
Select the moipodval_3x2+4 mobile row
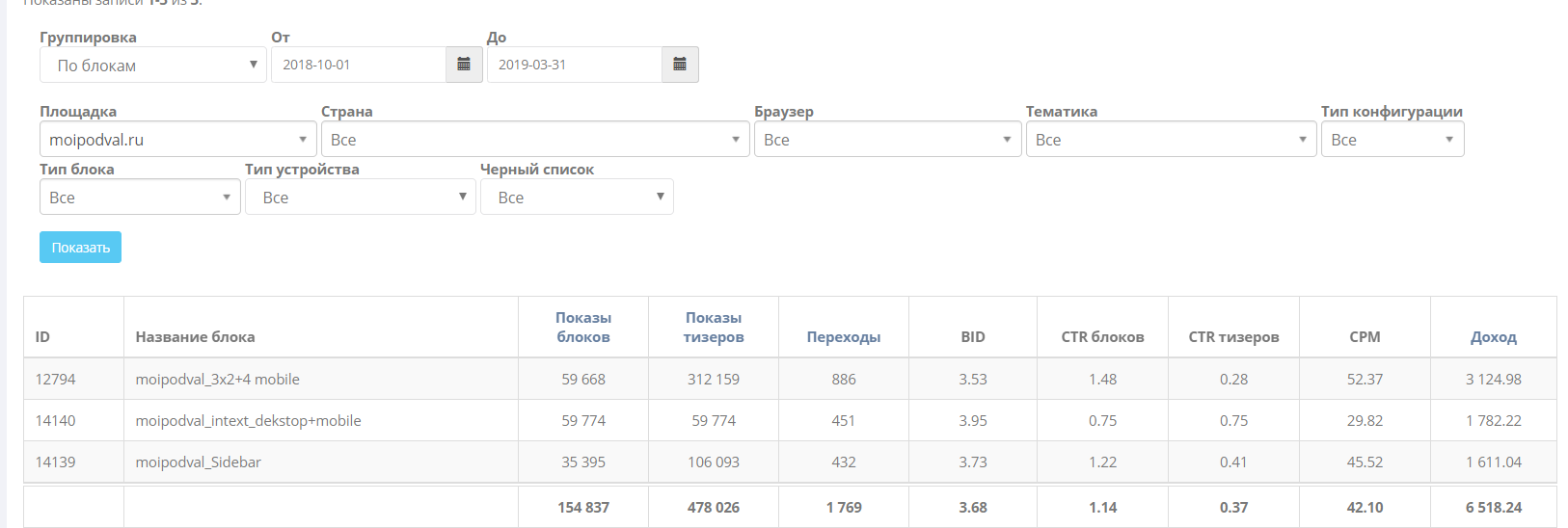click(217, 380)
